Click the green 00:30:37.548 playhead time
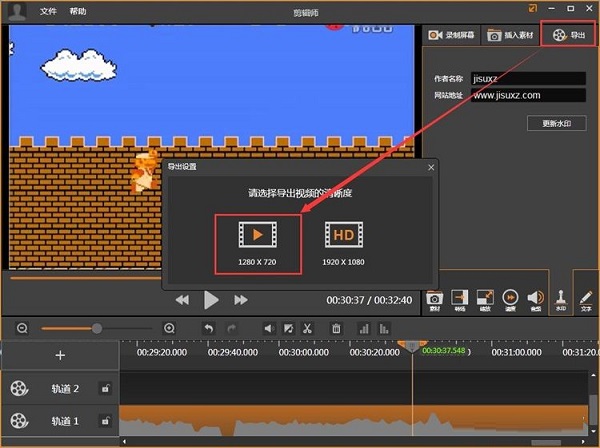This screenshot has height=448, width=600. pyautogui.click(x=444, y=350)
